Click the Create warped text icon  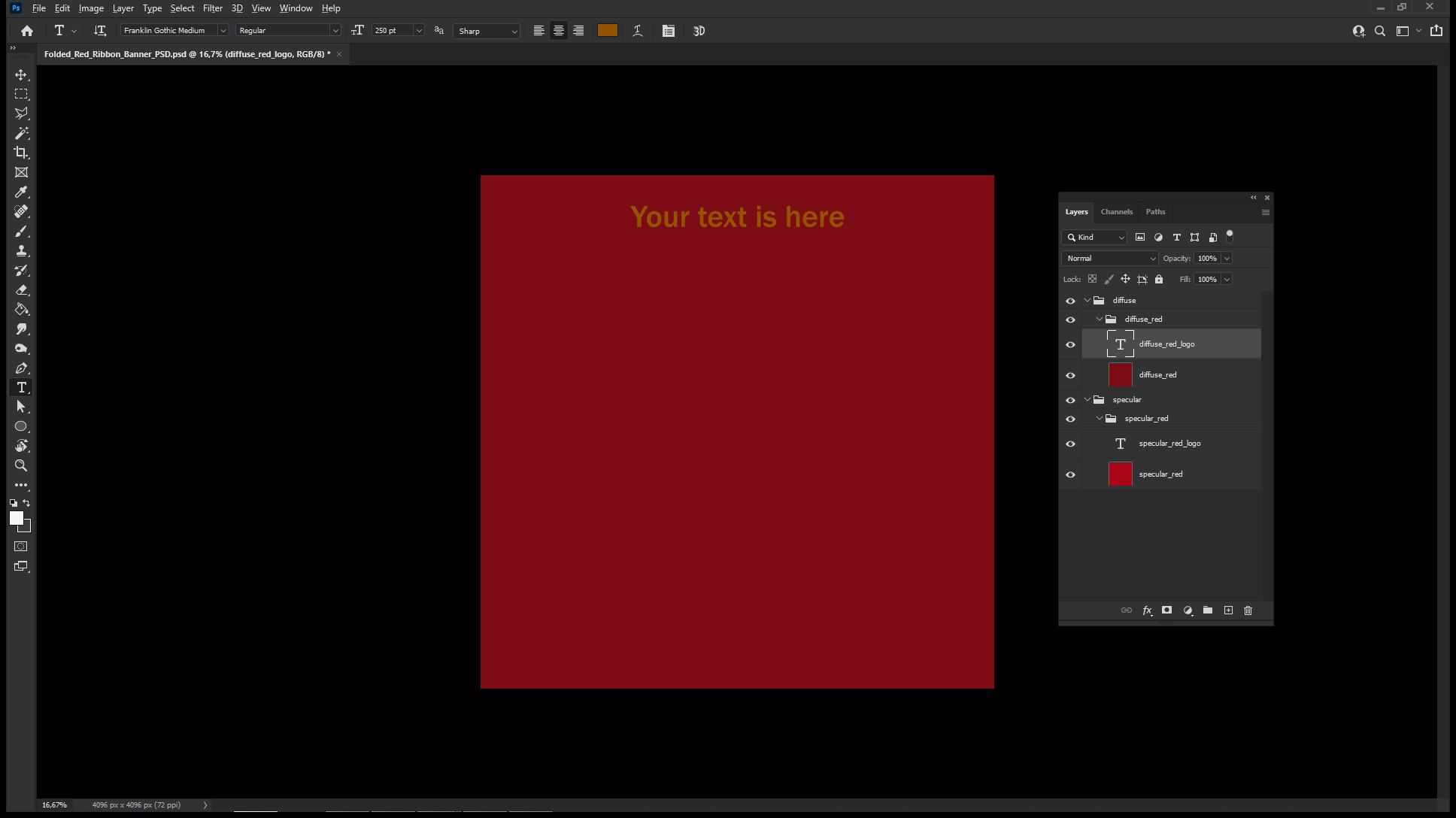(x=638, y=31)
